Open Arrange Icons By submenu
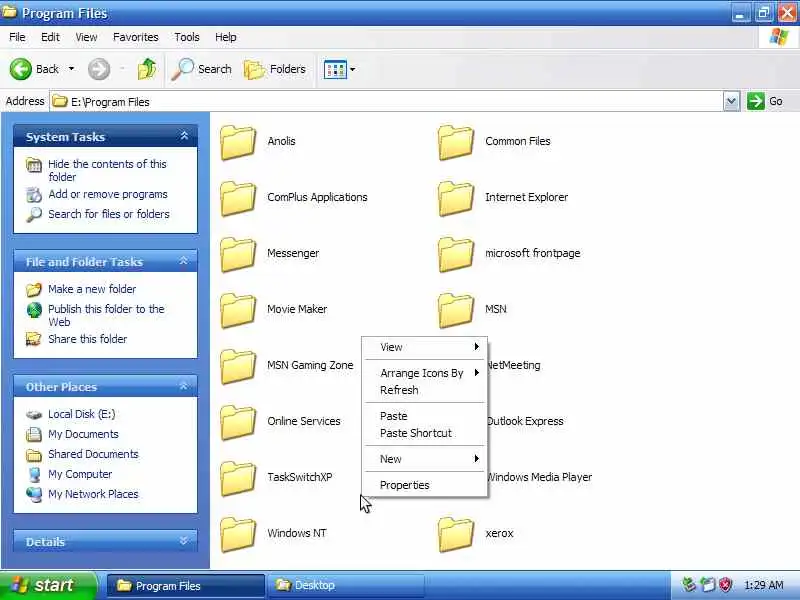800x600 pixels. pos(424,373)
